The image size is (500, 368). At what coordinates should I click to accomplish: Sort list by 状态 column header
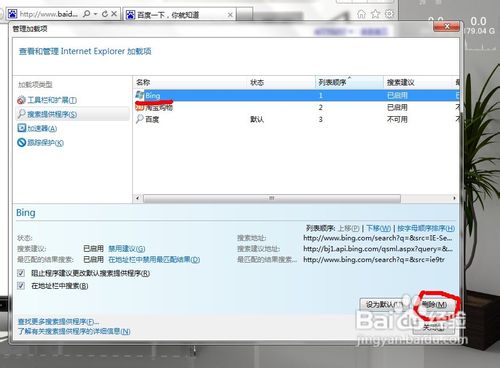pyautogui.click(x=281, y=82)
